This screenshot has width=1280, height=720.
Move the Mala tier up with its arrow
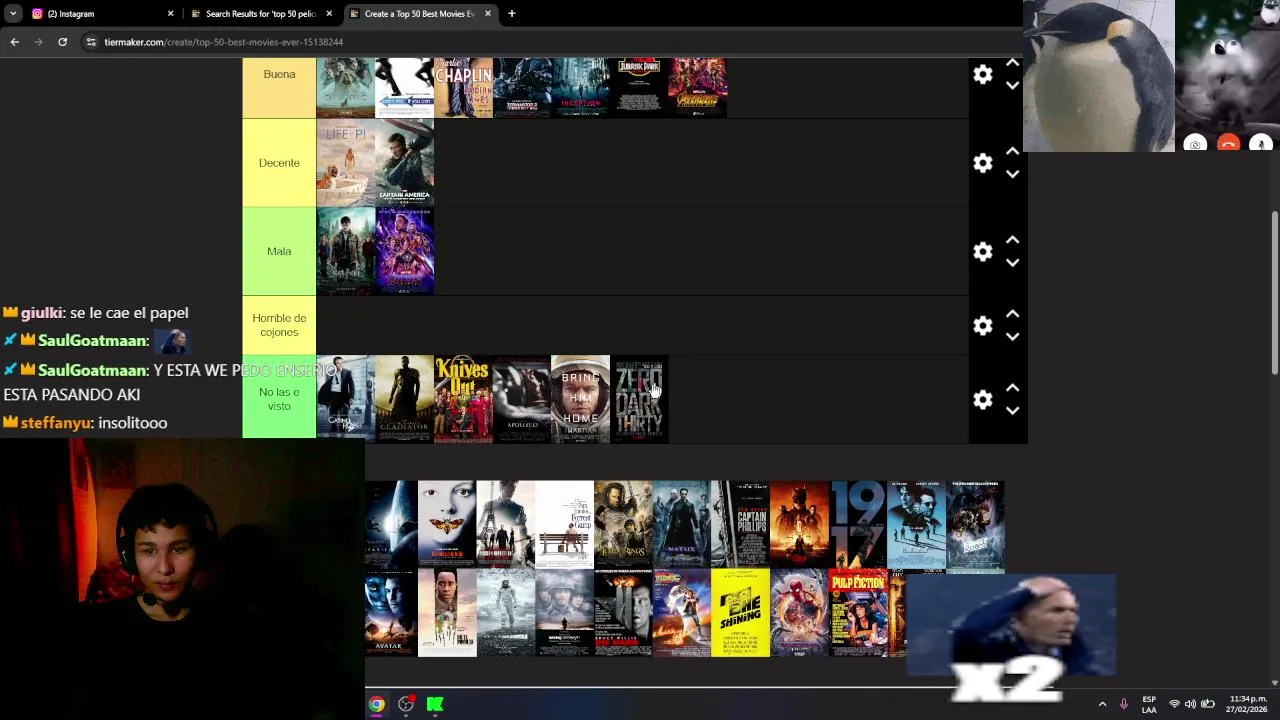[x=1012, y=240]
